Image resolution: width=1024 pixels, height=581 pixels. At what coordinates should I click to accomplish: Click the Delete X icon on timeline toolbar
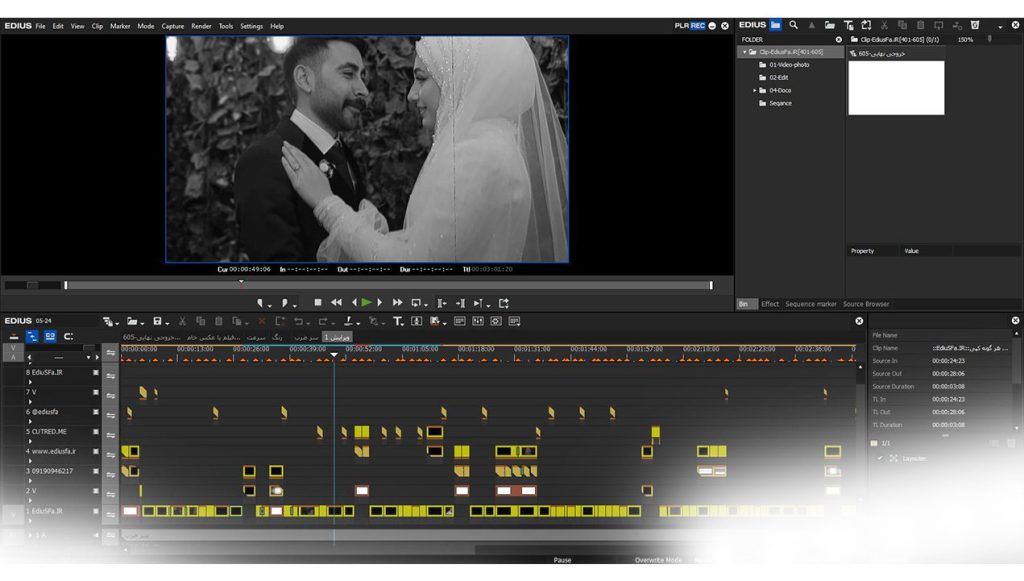[262, 321]
